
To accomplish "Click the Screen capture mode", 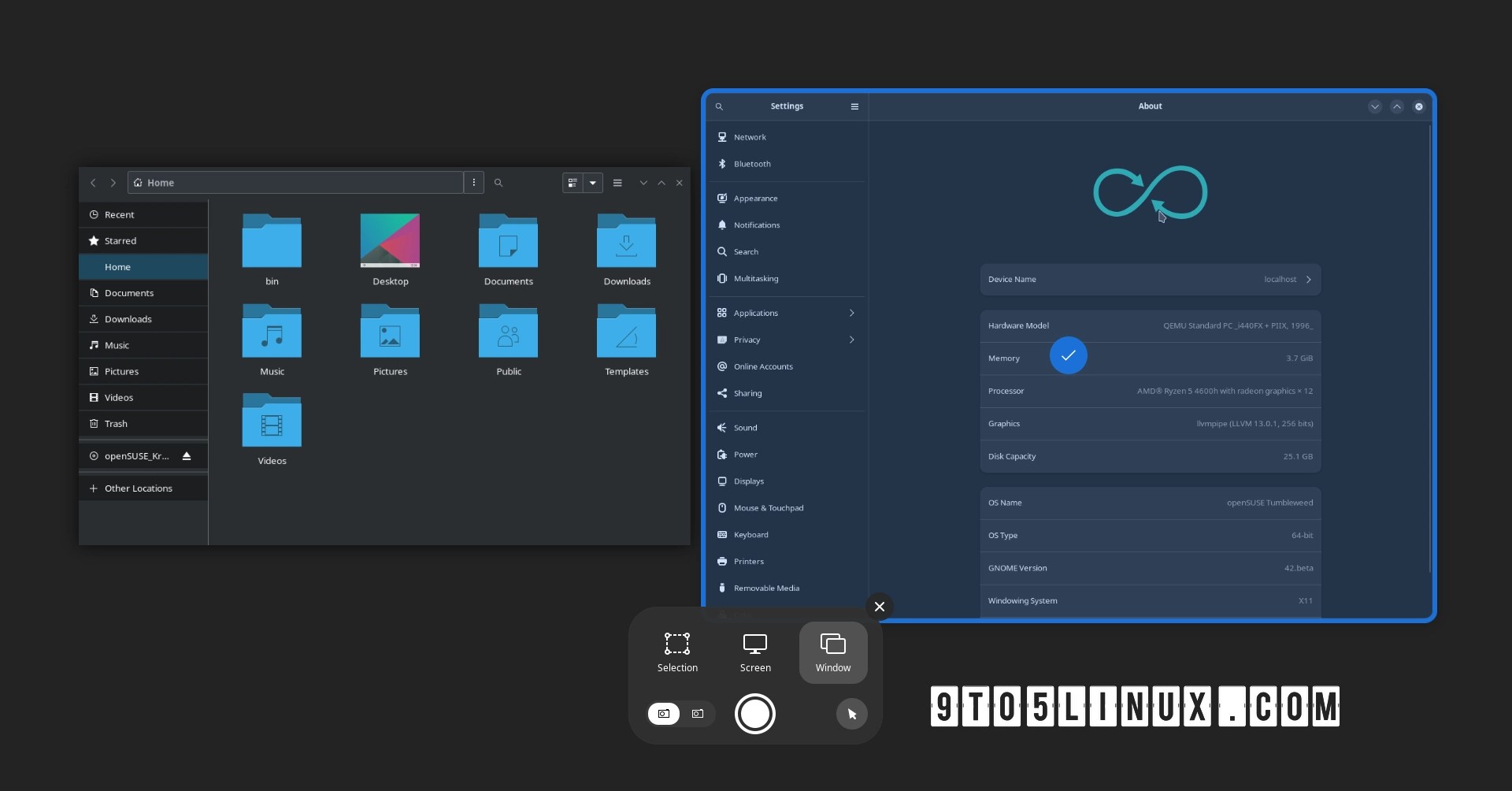I will pyautogui.click(x=755, y=653).
